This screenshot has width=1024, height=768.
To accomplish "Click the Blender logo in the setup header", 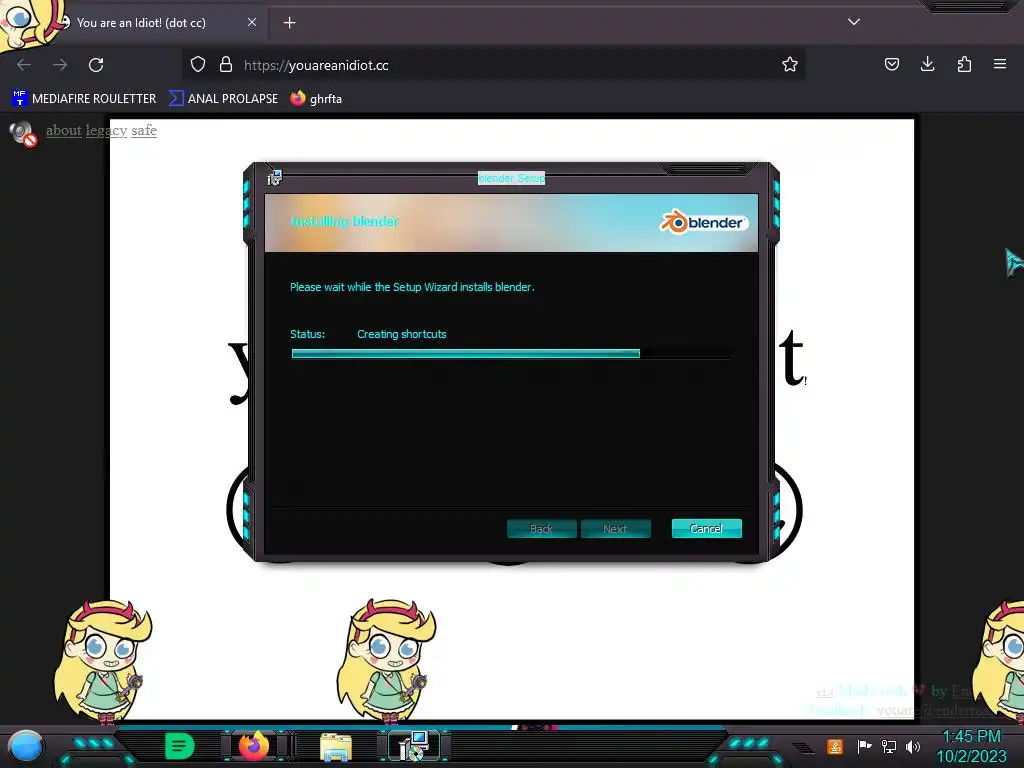I will tap(703, 222).
